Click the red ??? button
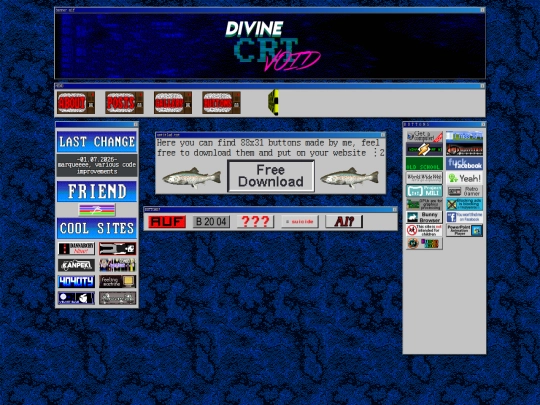This screenshot has height=405, width=540. click(255, 222)
